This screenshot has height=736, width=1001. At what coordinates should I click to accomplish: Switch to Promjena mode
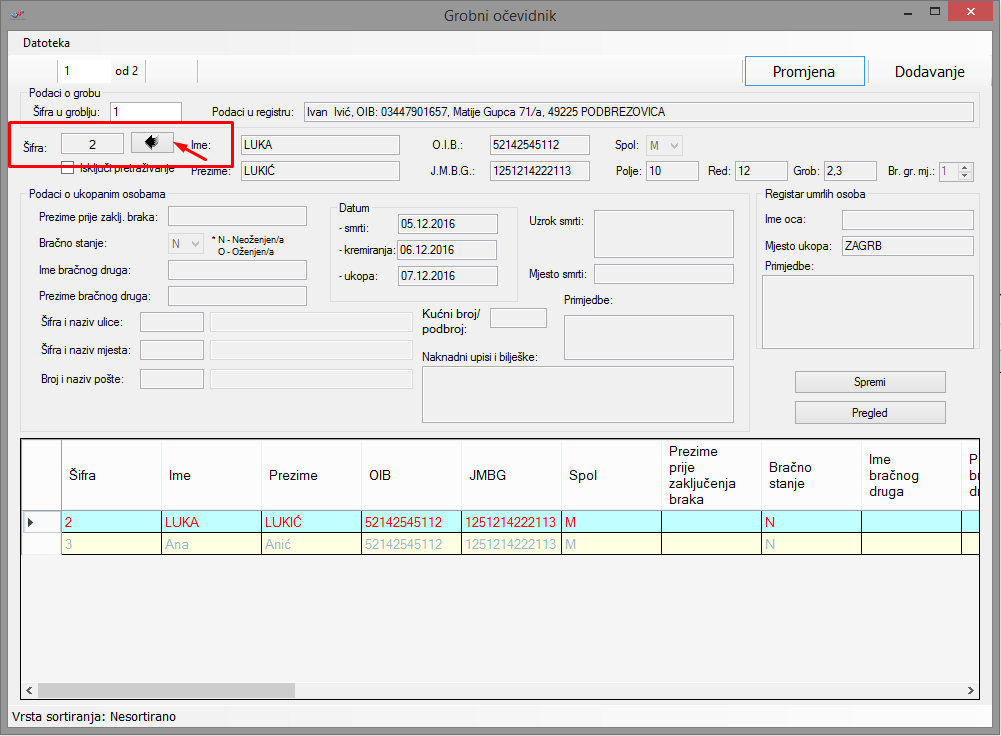(804, 72)
